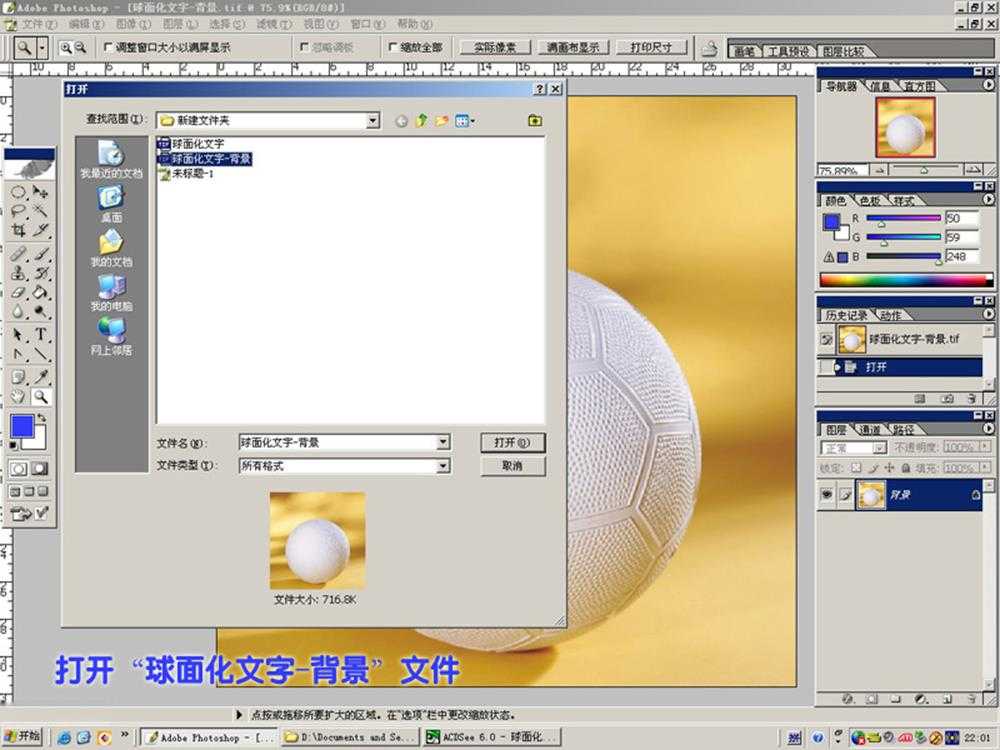Select the Crop tool

[18, 230]
